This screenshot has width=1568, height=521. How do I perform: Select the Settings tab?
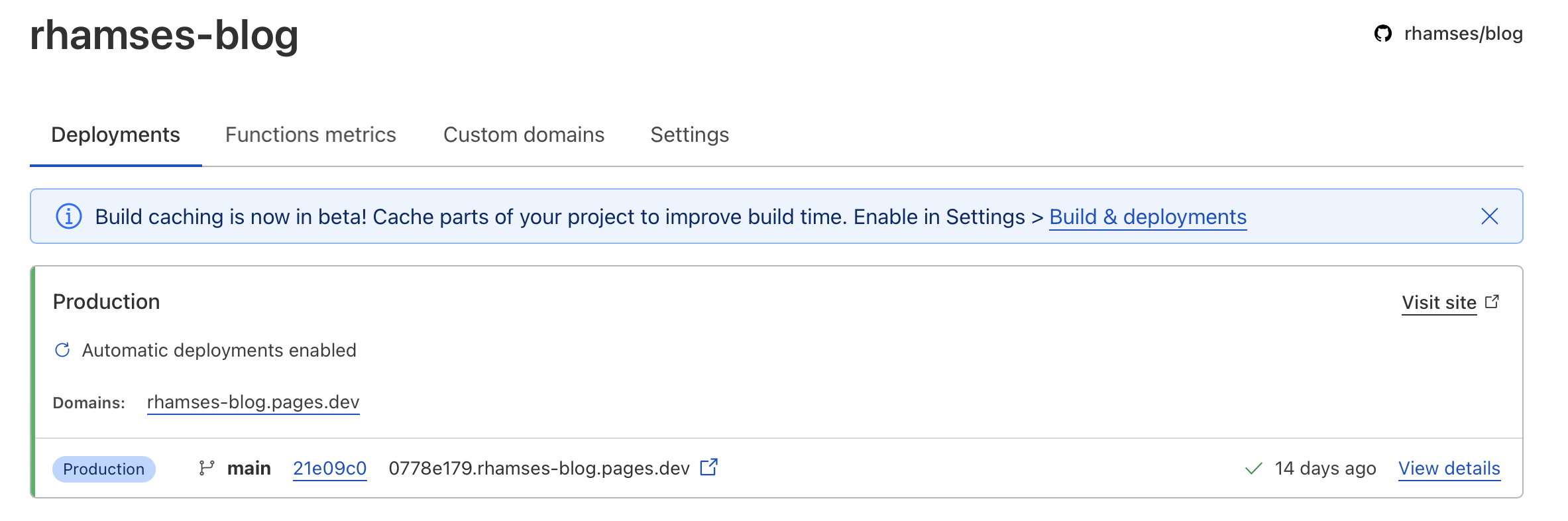tap(689, 135)
